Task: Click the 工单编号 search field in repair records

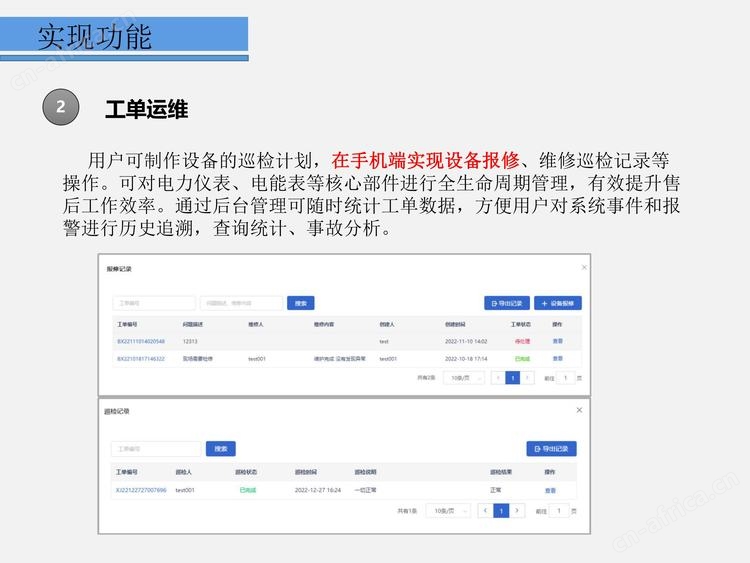Action: tap(153, 303)
